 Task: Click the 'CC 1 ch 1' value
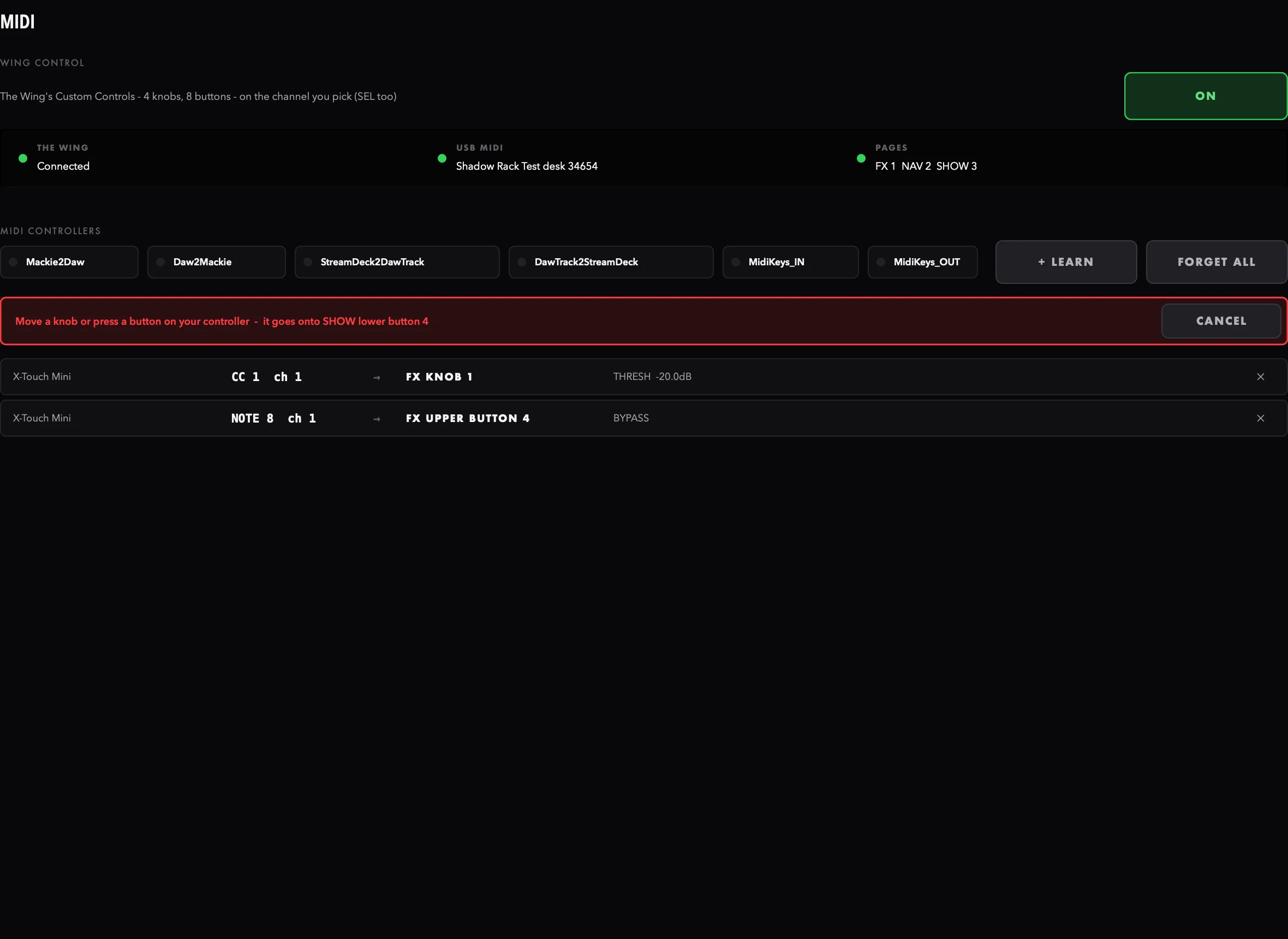(266, 377)
